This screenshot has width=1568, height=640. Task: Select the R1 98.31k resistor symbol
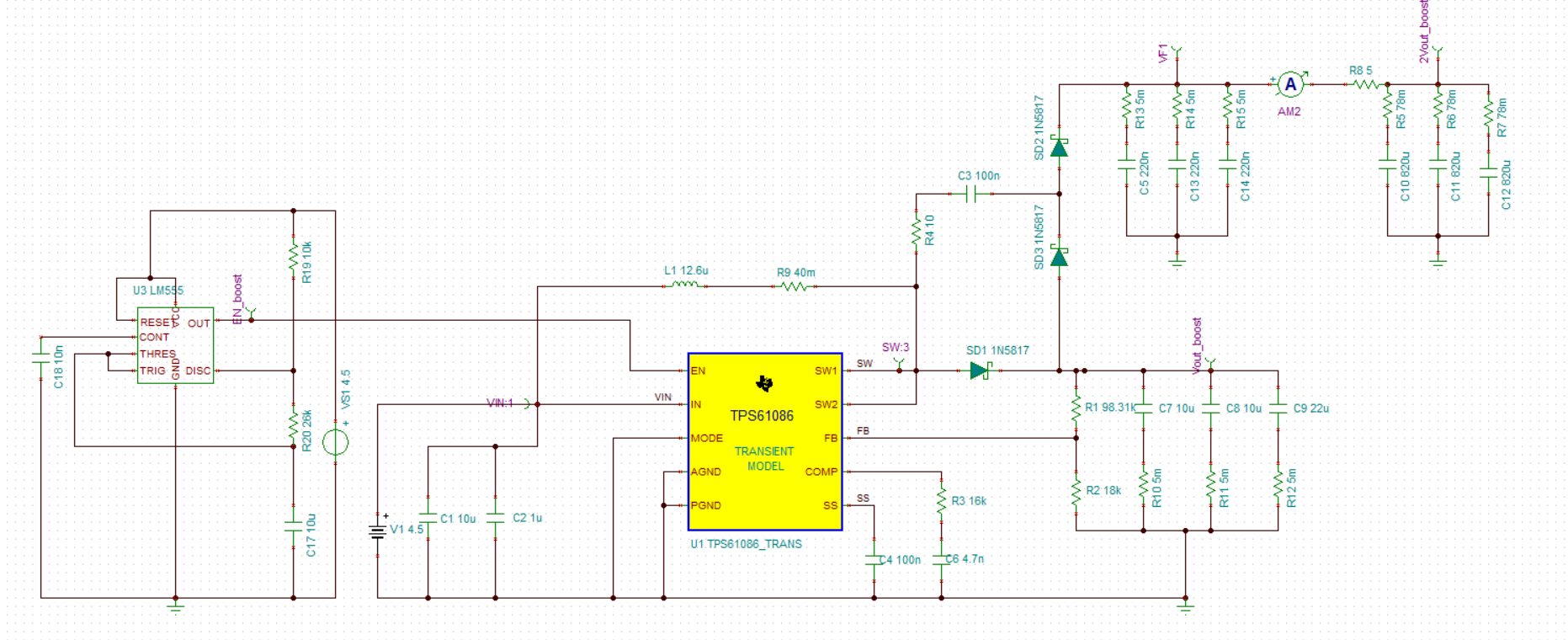1076,408
